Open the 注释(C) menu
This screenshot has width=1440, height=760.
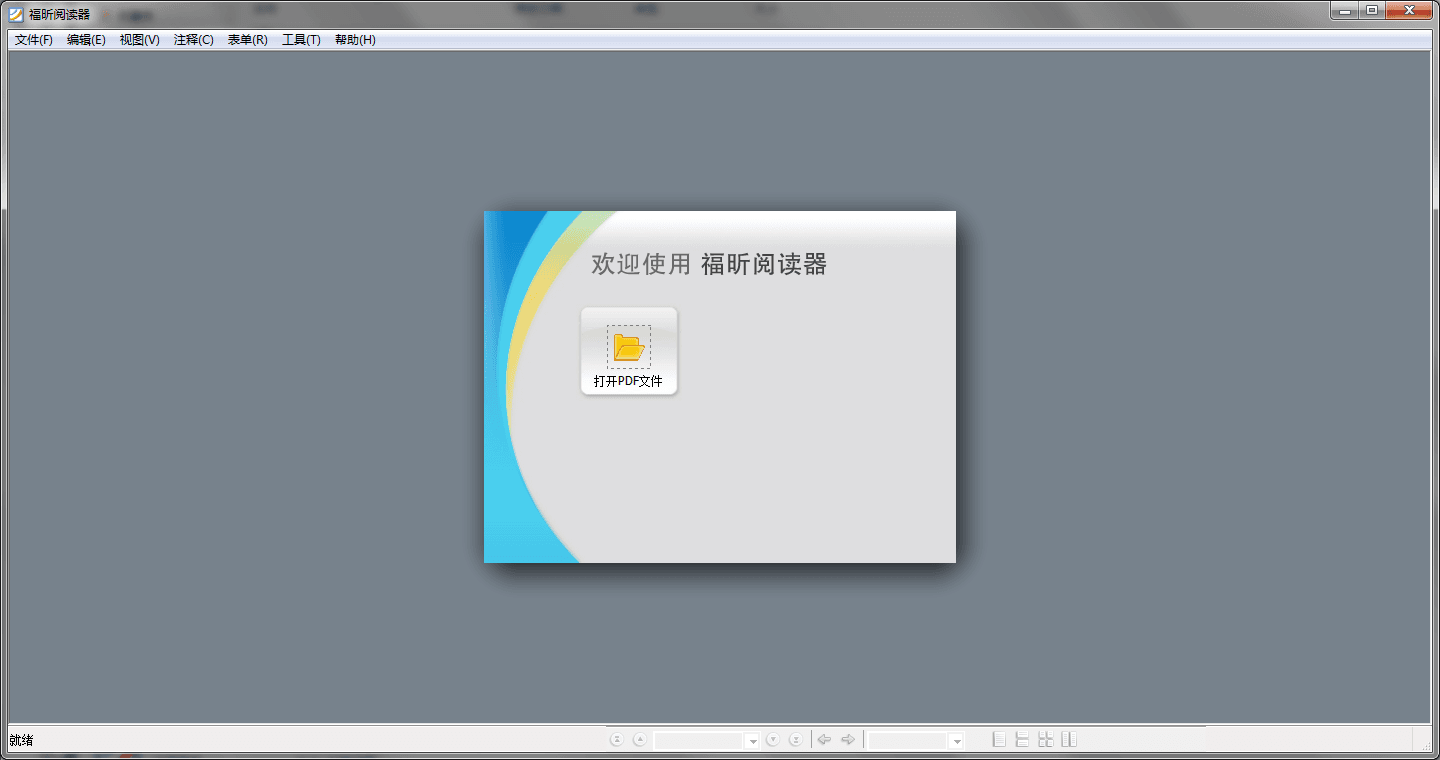point(193,39)
